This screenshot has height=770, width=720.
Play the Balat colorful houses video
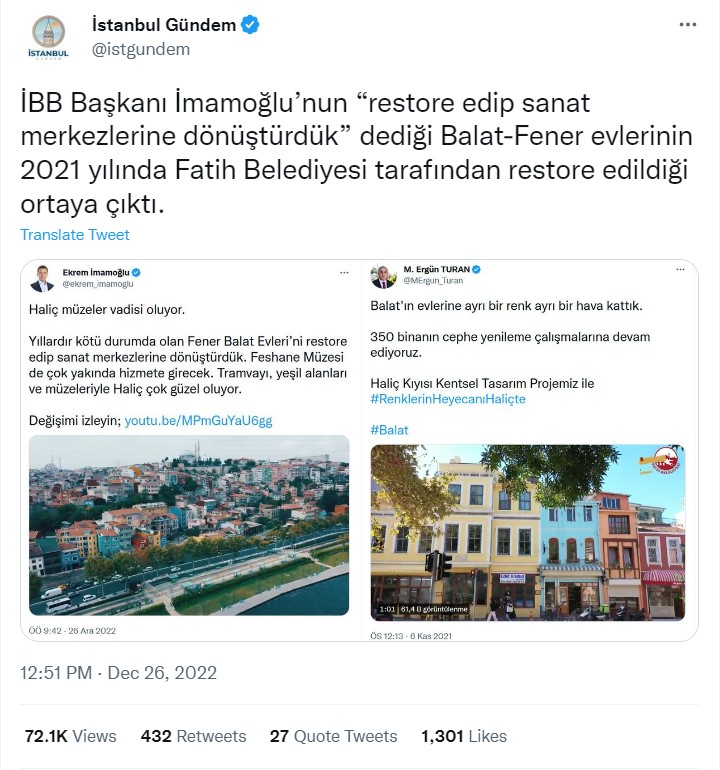pos(528,532)
